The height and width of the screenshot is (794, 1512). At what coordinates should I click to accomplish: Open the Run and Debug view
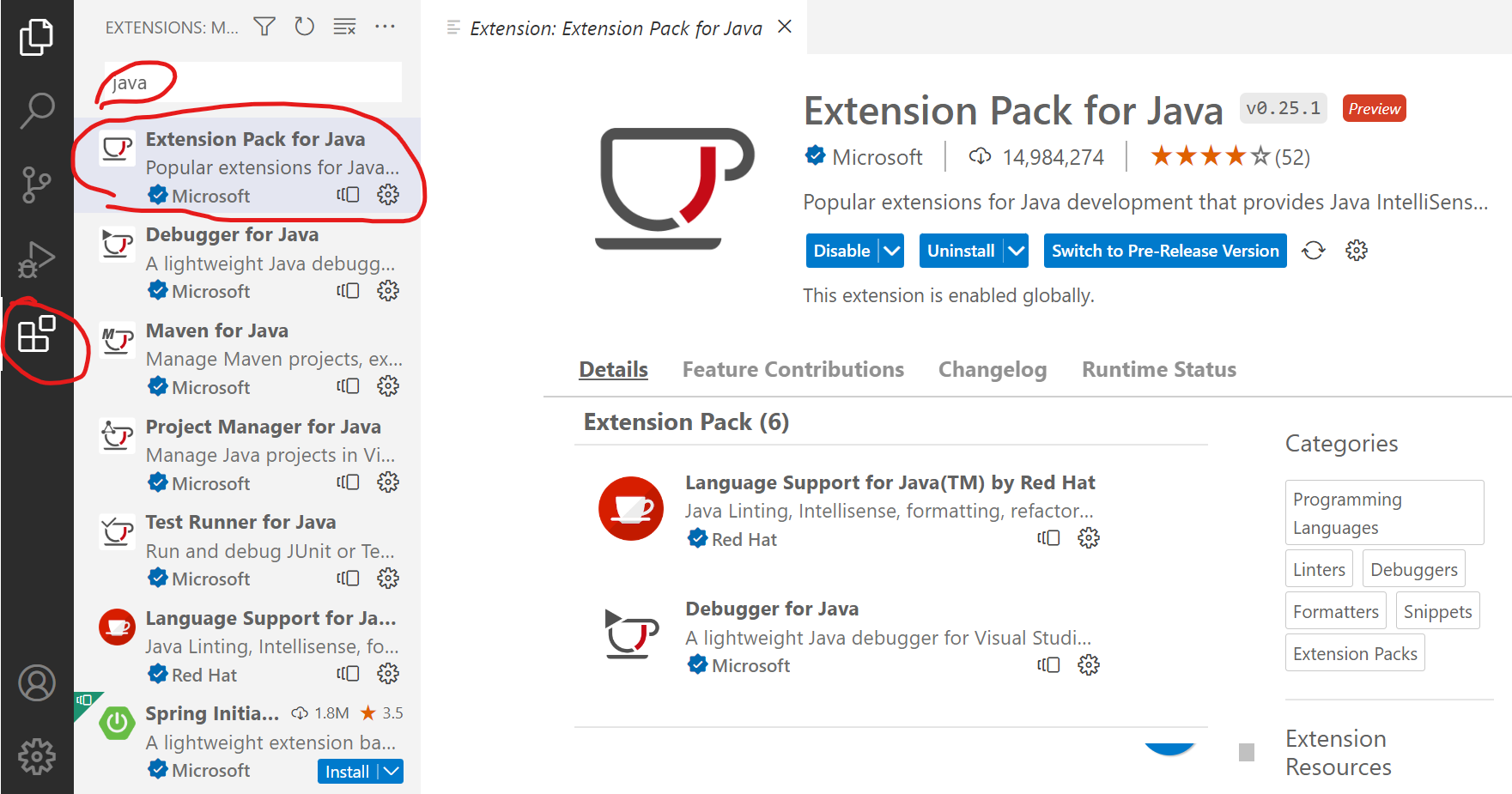36,259
